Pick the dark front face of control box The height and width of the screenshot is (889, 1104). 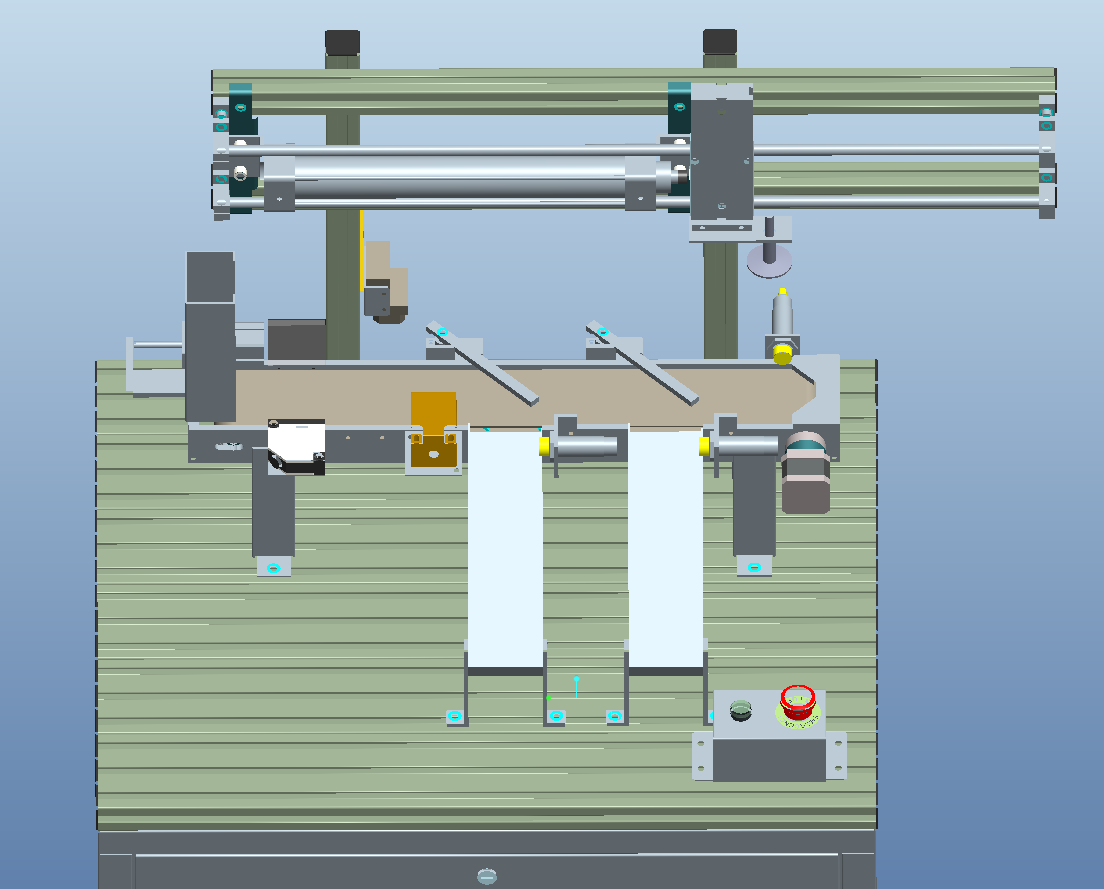tap(769, 759)
